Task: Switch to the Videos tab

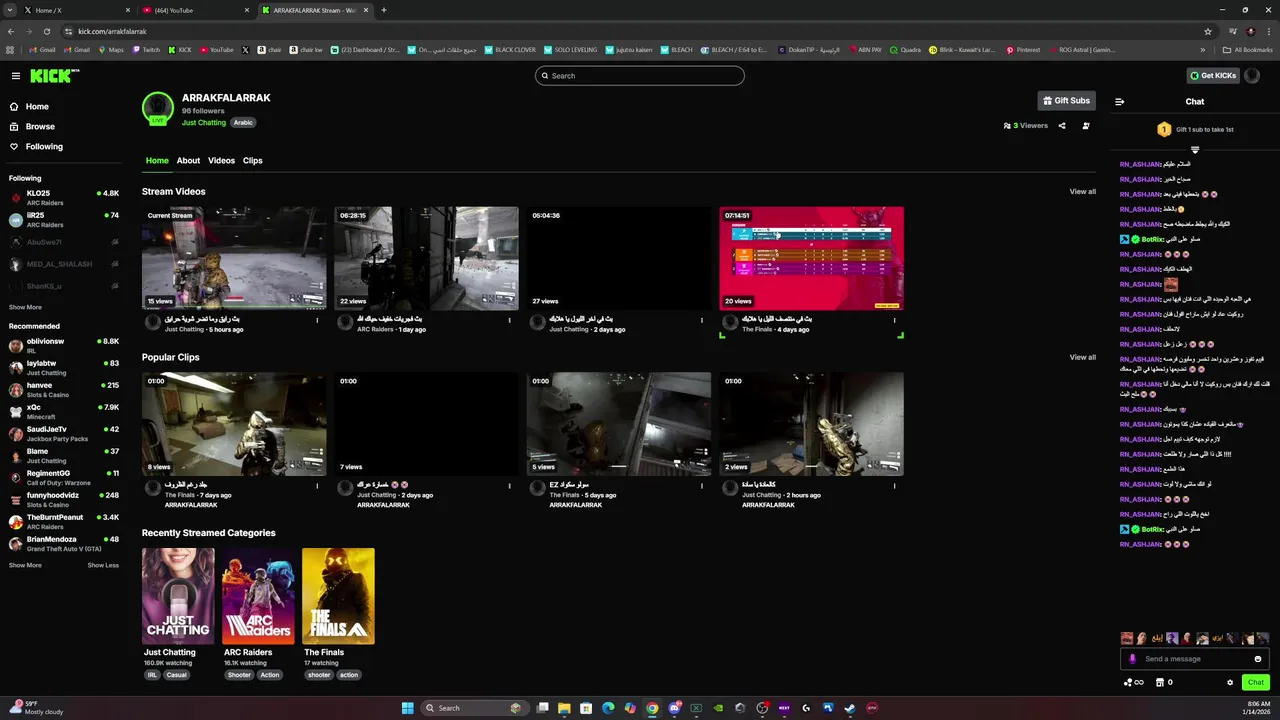Action: pyautogui.click(x=221, y=161)
